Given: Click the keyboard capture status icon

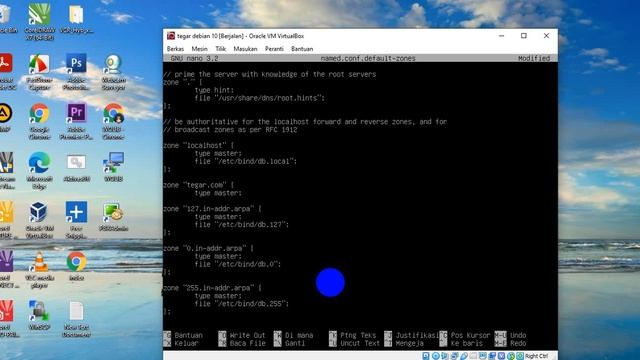Looking at the screenshot, I should (520, 356).
